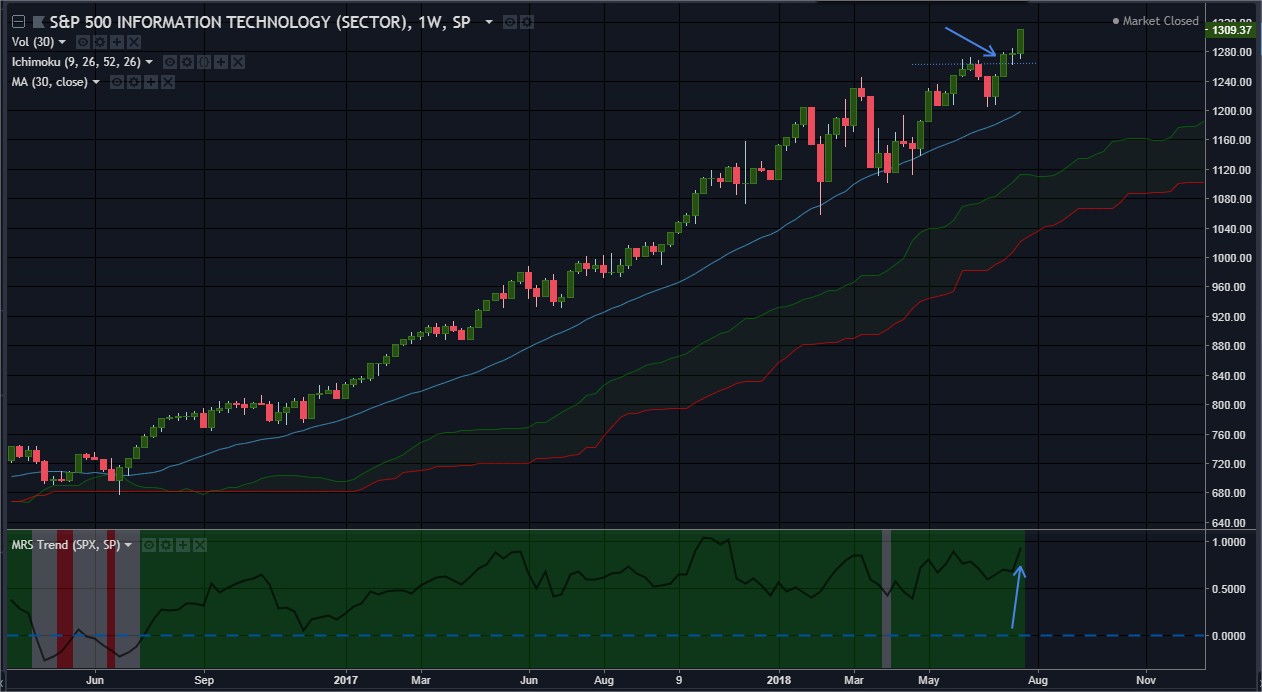This screenshot has height=692, width=1262.
Task: Click the Vol (30) indicator name
Action: pos(32,42)
